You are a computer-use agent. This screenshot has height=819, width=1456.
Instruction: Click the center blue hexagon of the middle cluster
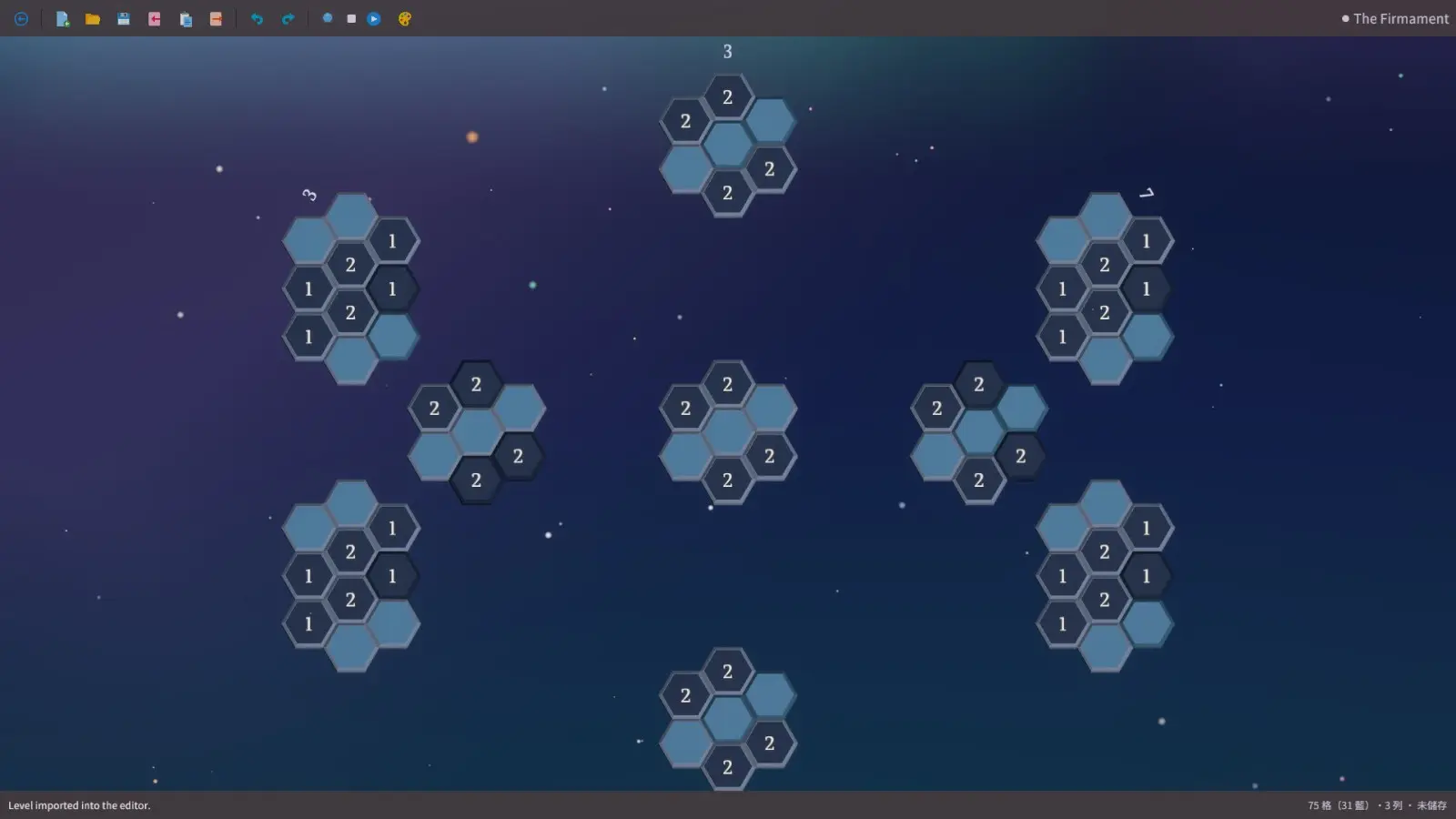click(x=727, y=432)
